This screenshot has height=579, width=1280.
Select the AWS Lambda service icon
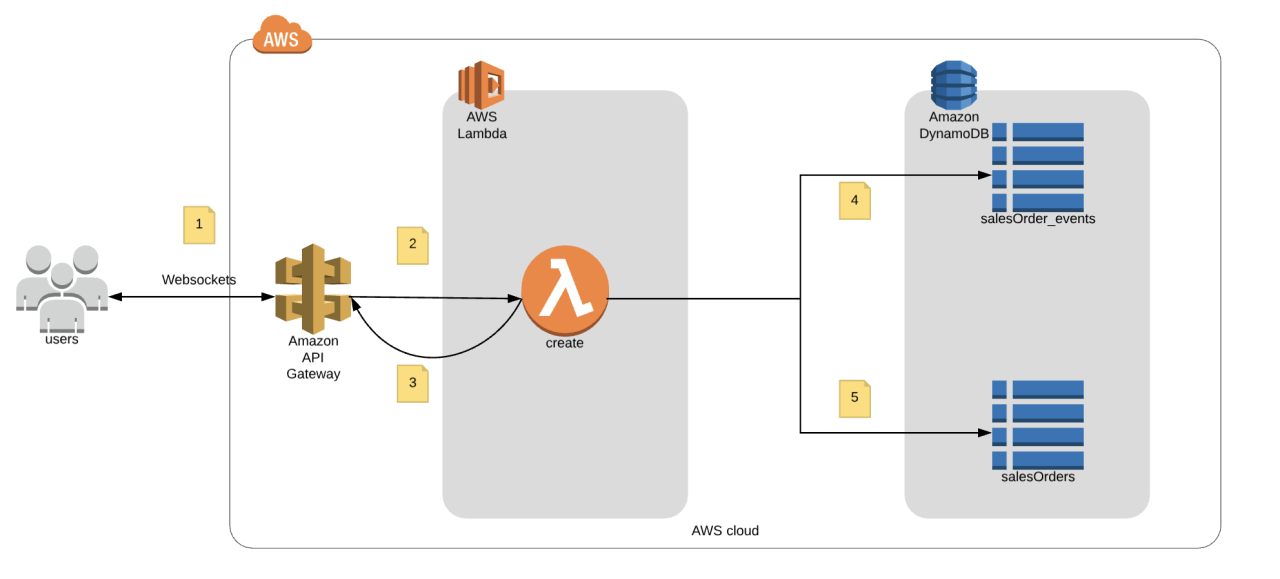480,84
